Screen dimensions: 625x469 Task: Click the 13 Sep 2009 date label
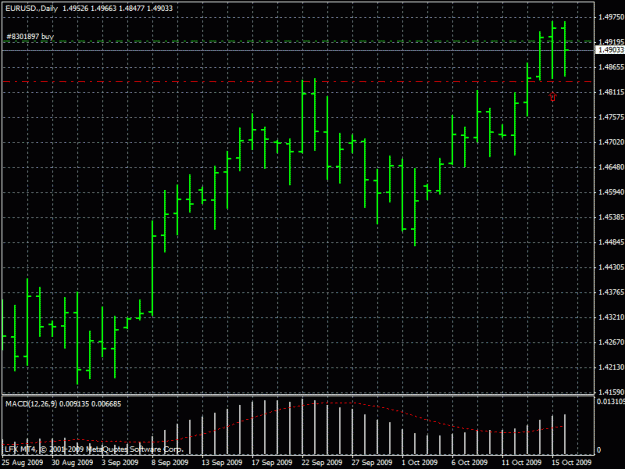point(222,463)
